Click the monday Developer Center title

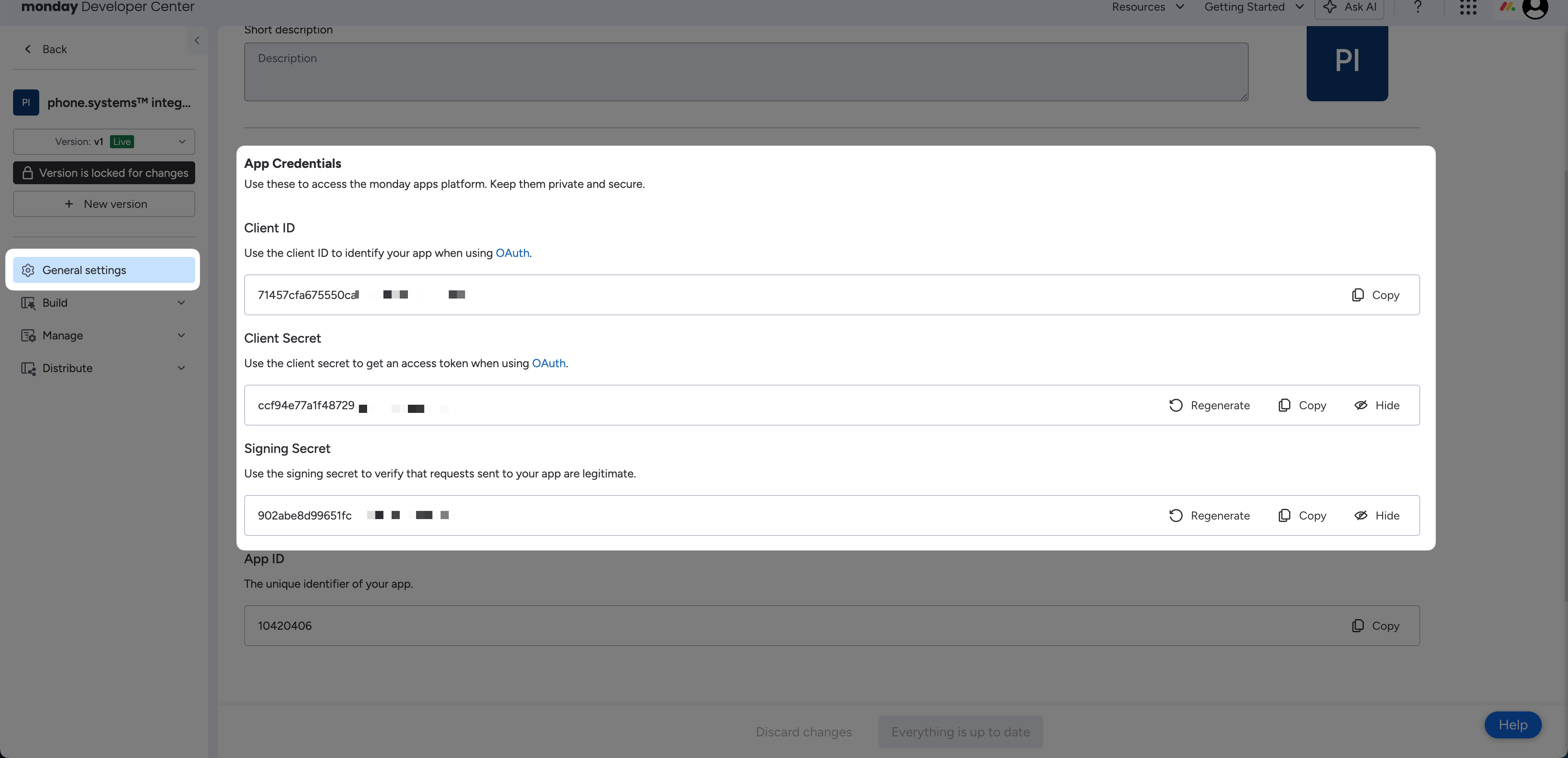pos(108,7)
